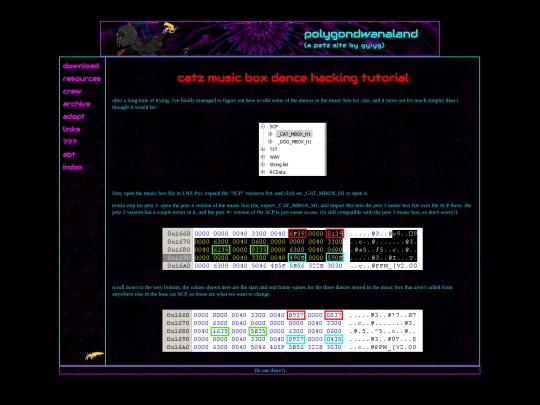
Task: Click expand box beside String list
Action: [x=263, y=164]
